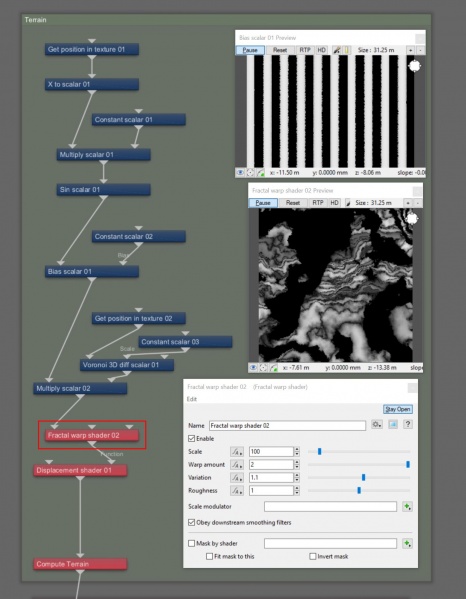Image resolution: width=466 pixels, height=599 pixels.
Task: Click curve icon in Fractal warp Preview footer
Action: (x=273, y=368)
